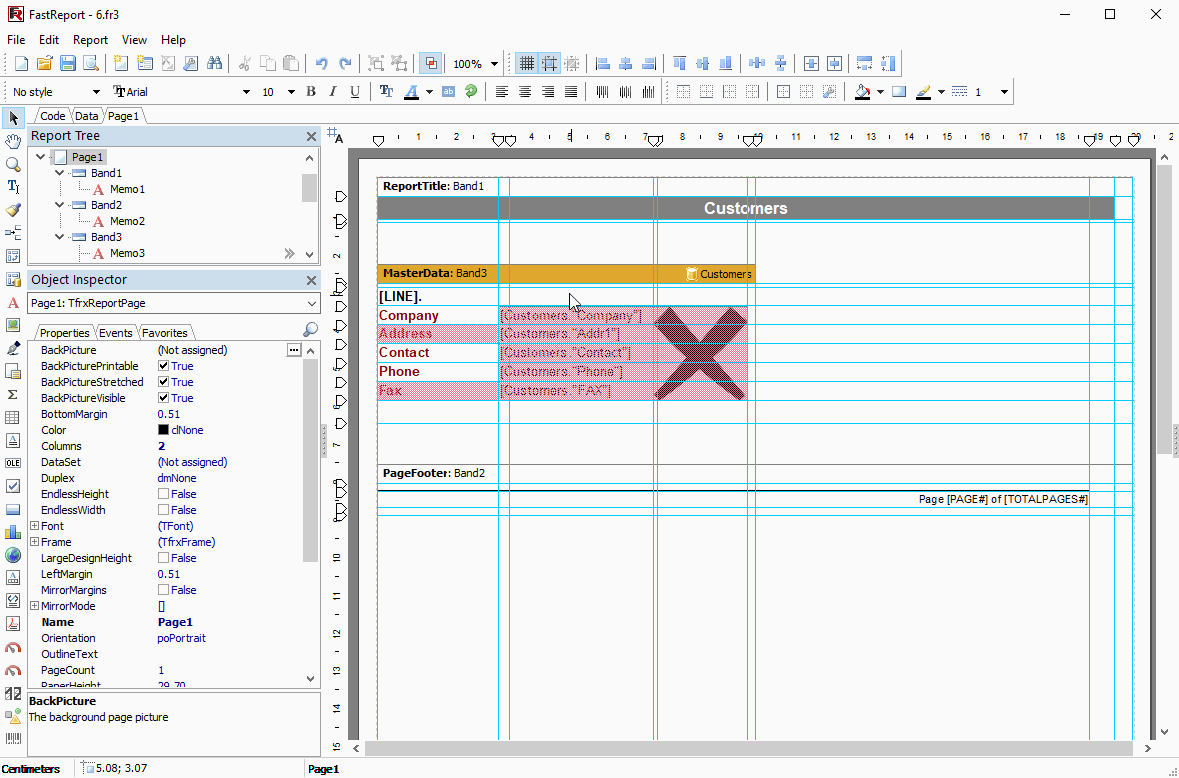Select the Copy Format brush tool

[x=13, y=210]
